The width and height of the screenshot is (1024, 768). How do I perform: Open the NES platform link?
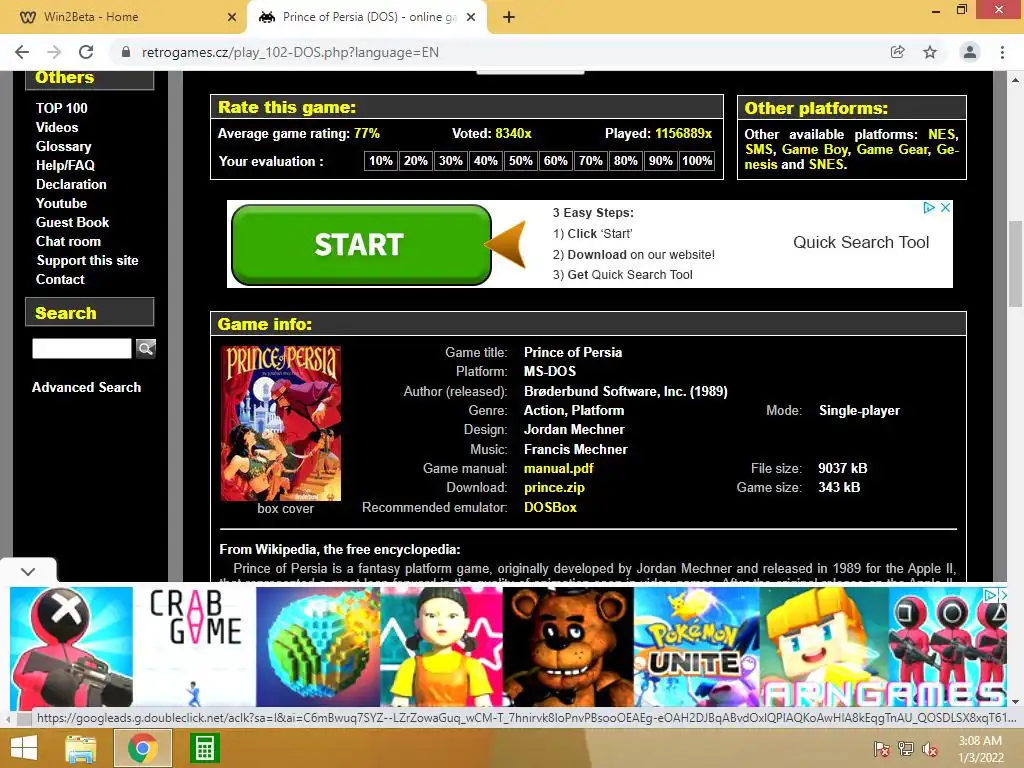click(x=941, y=135)
